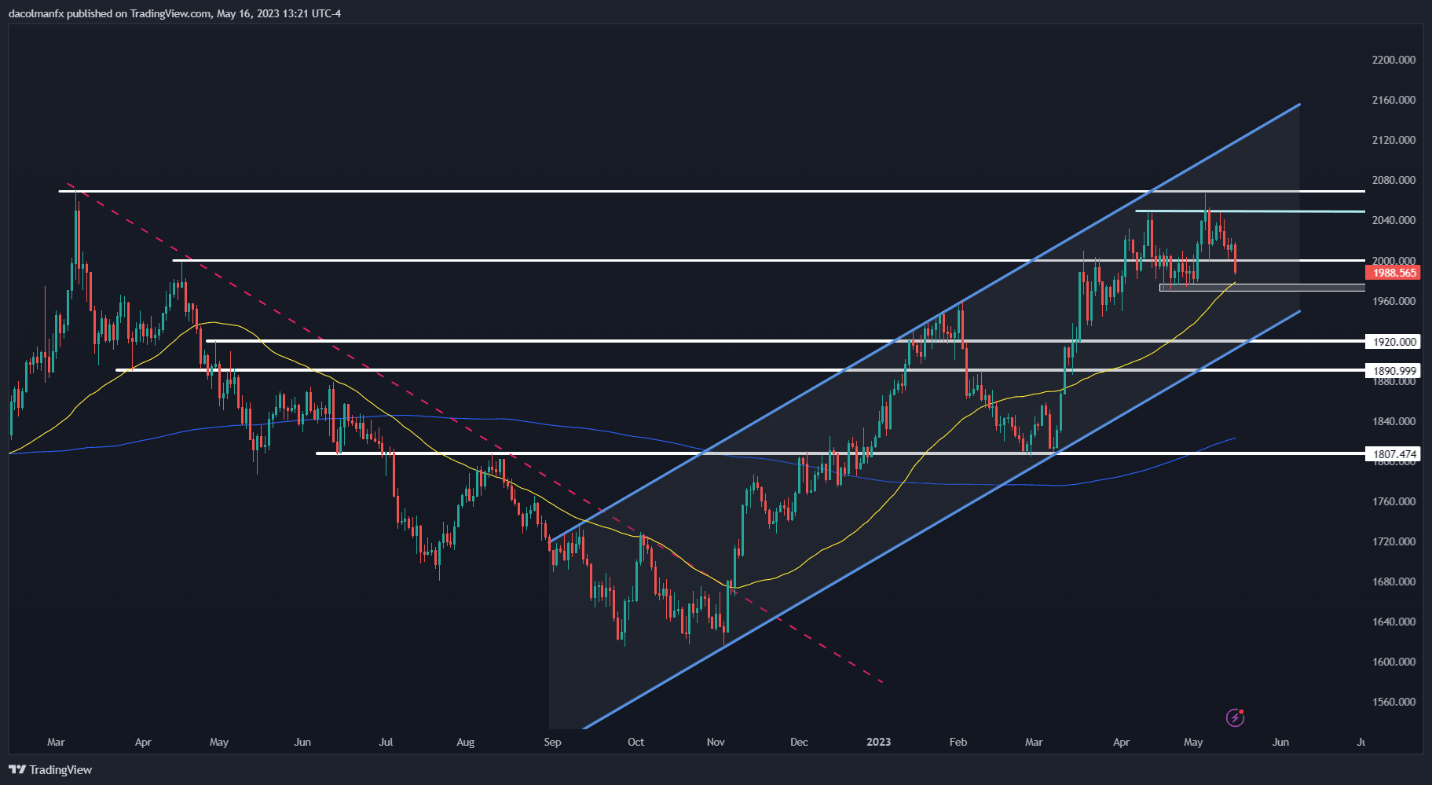The width and height of the screenshot is (1432, 785).
Task: Click the 2023 year label on time axis
Action: (879, 743)
